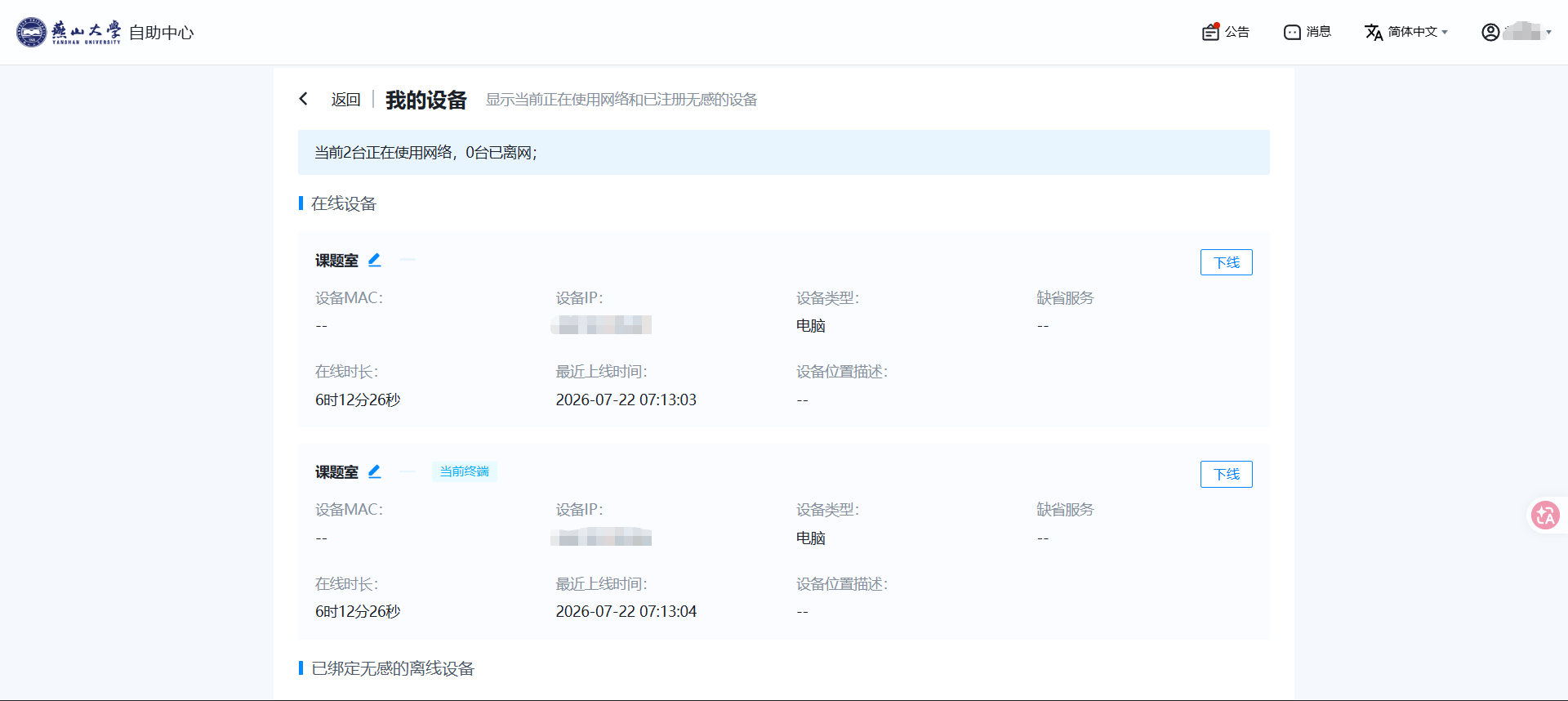The height and width of the screenshot is (701, 1568).
Task: Click the current terminal's 设备位置描述 label
Action: tap(842, 583)
